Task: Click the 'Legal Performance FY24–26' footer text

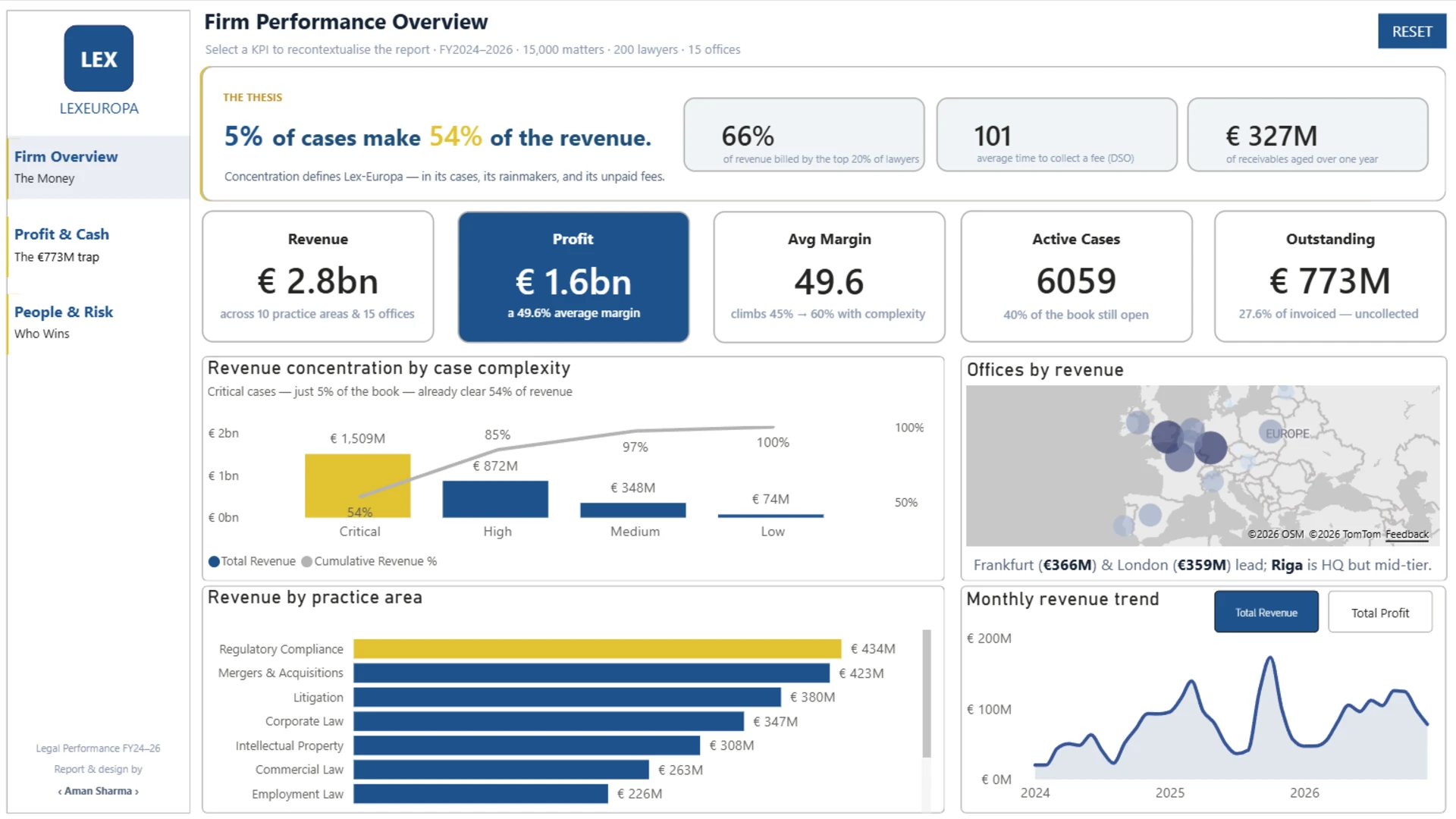Action: (x=98, y=748)
